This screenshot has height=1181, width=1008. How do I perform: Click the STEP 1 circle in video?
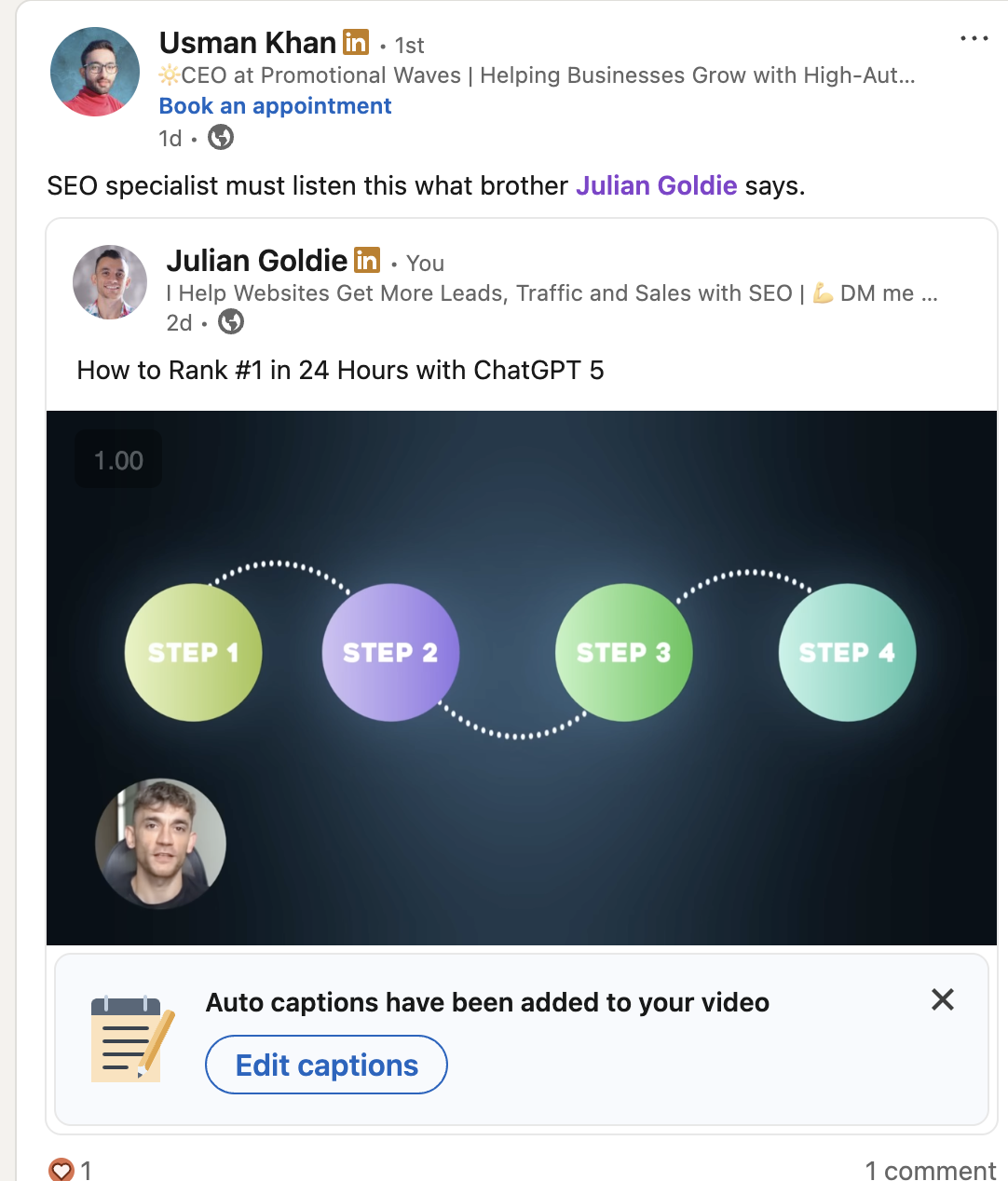click(x=193, y=652)
